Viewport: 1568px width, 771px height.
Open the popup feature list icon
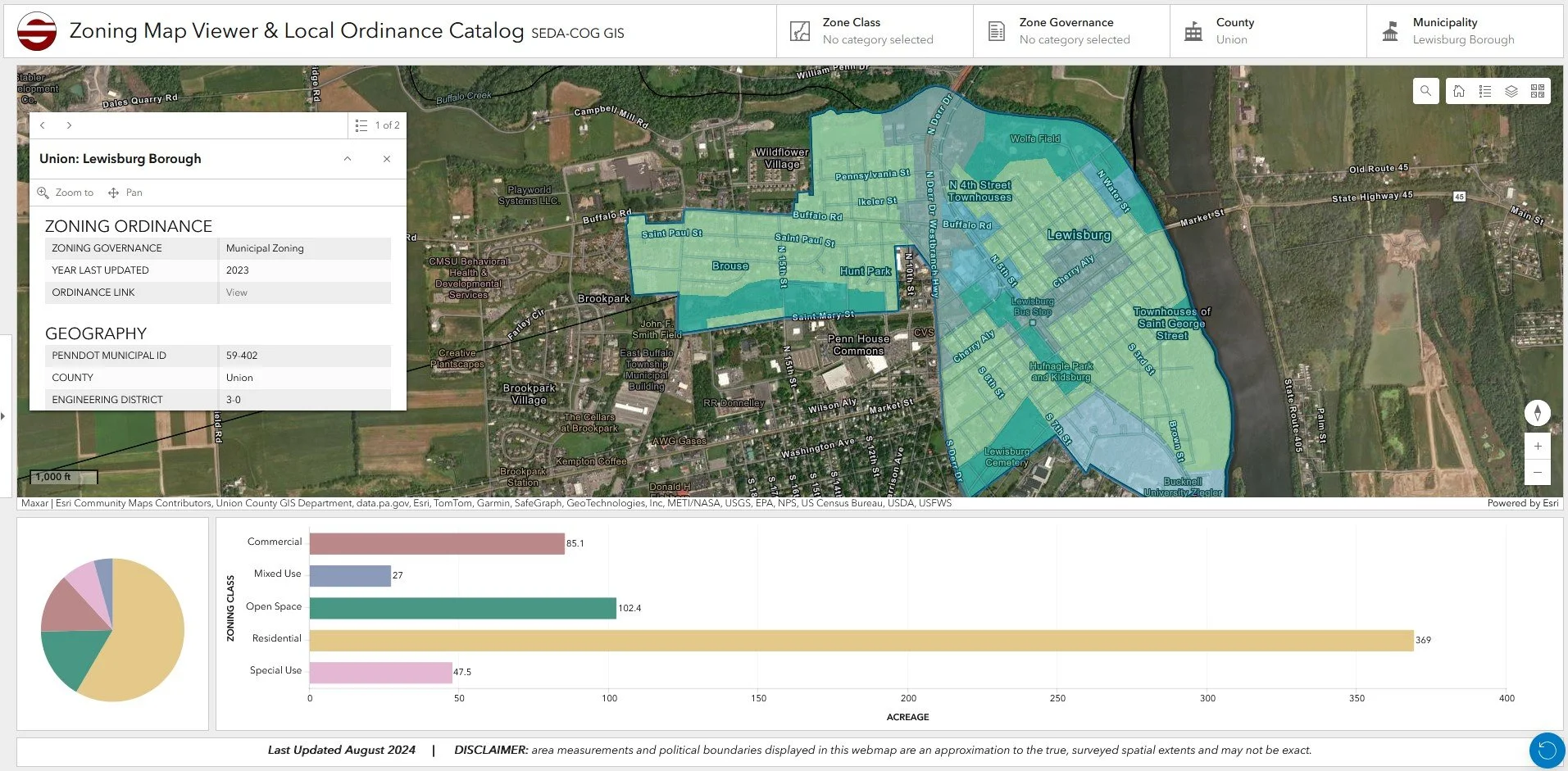(361, 125)
